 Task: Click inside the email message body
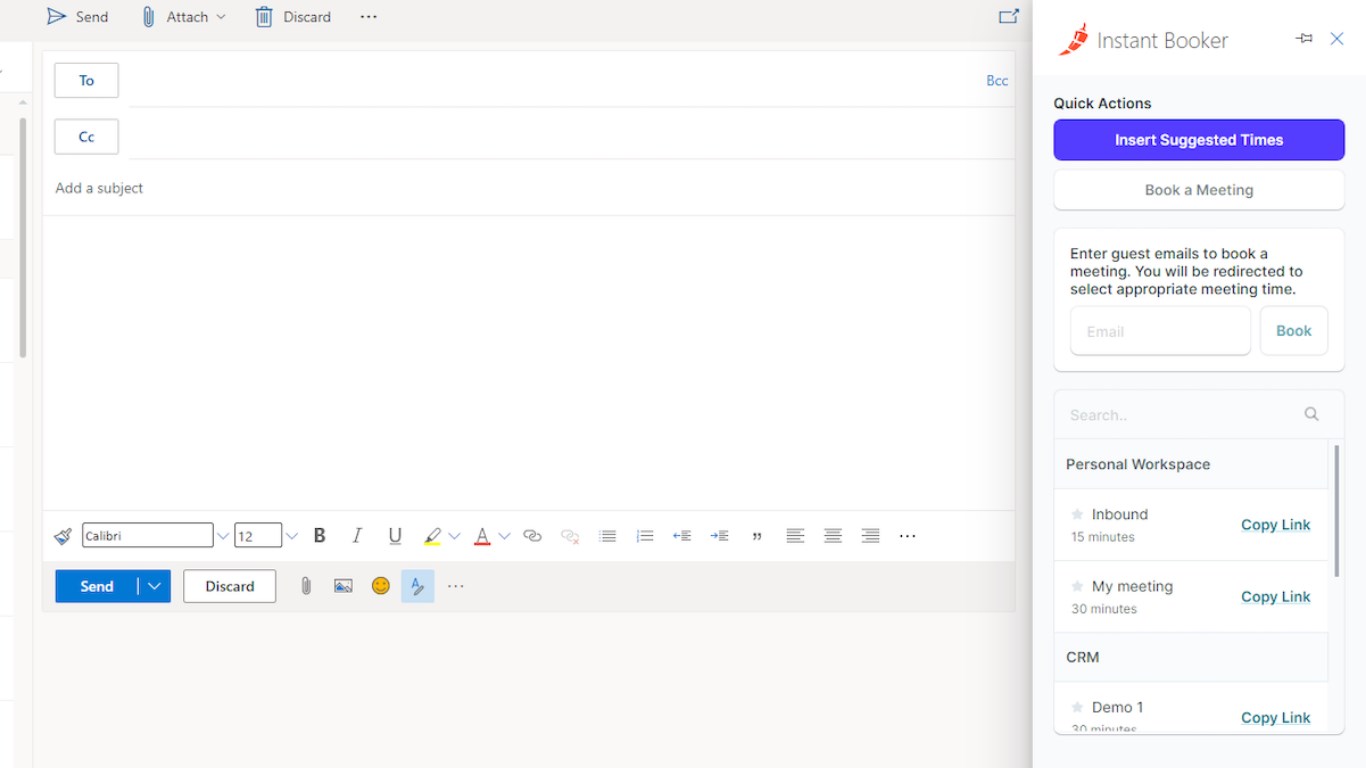pyautogui.click(x=528, y=362)
